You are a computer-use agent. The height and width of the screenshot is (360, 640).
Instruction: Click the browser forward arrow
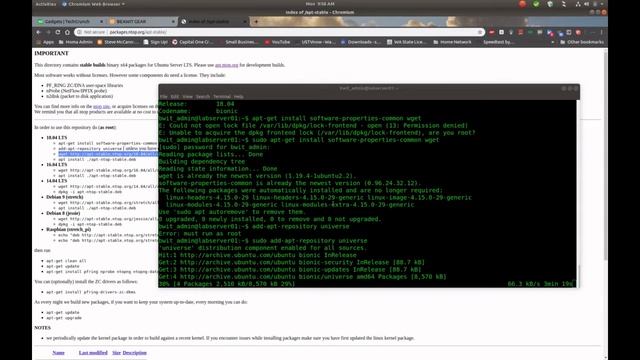[x=48, y=32]
